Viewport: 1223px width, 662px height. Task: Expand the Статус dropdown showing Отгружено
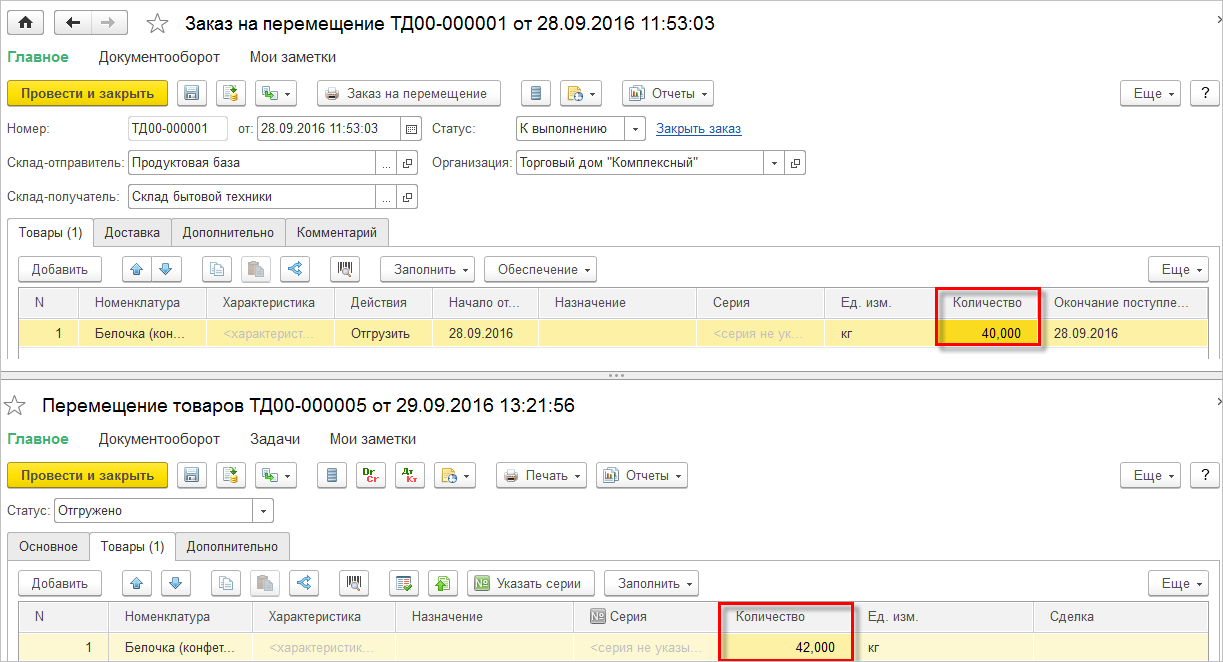(263, 511)
